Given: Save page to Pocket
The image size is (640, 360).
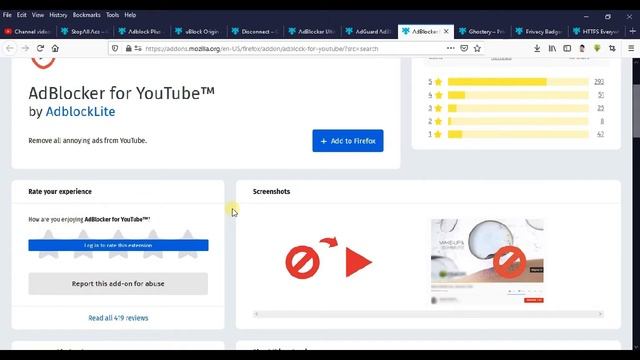Looking at the screenshot, I should click(464, 48).
